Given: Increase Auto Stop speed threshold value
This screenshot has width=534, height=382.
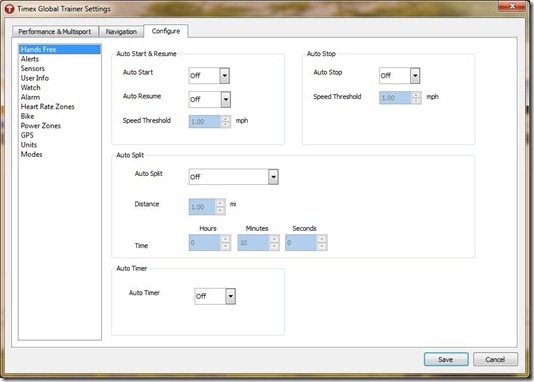Looking at the screenshot, I should click(x=416, y=95).
